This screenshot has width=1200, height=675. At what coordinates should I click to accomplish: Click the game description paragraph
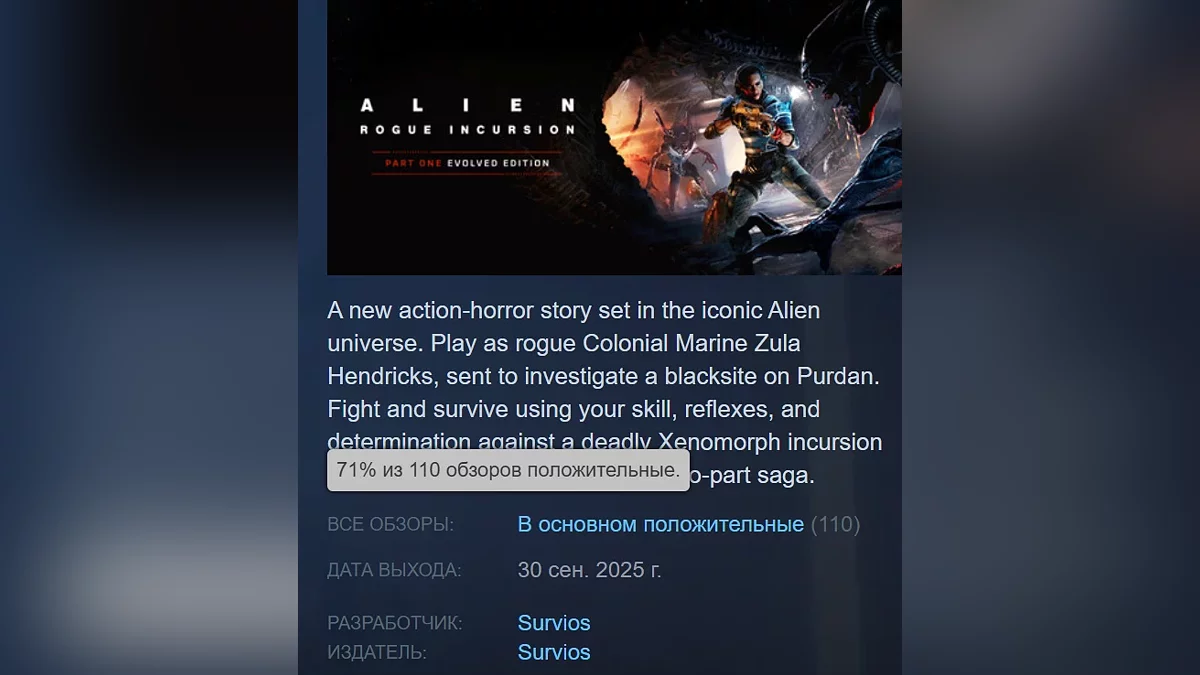pos(606,392)
